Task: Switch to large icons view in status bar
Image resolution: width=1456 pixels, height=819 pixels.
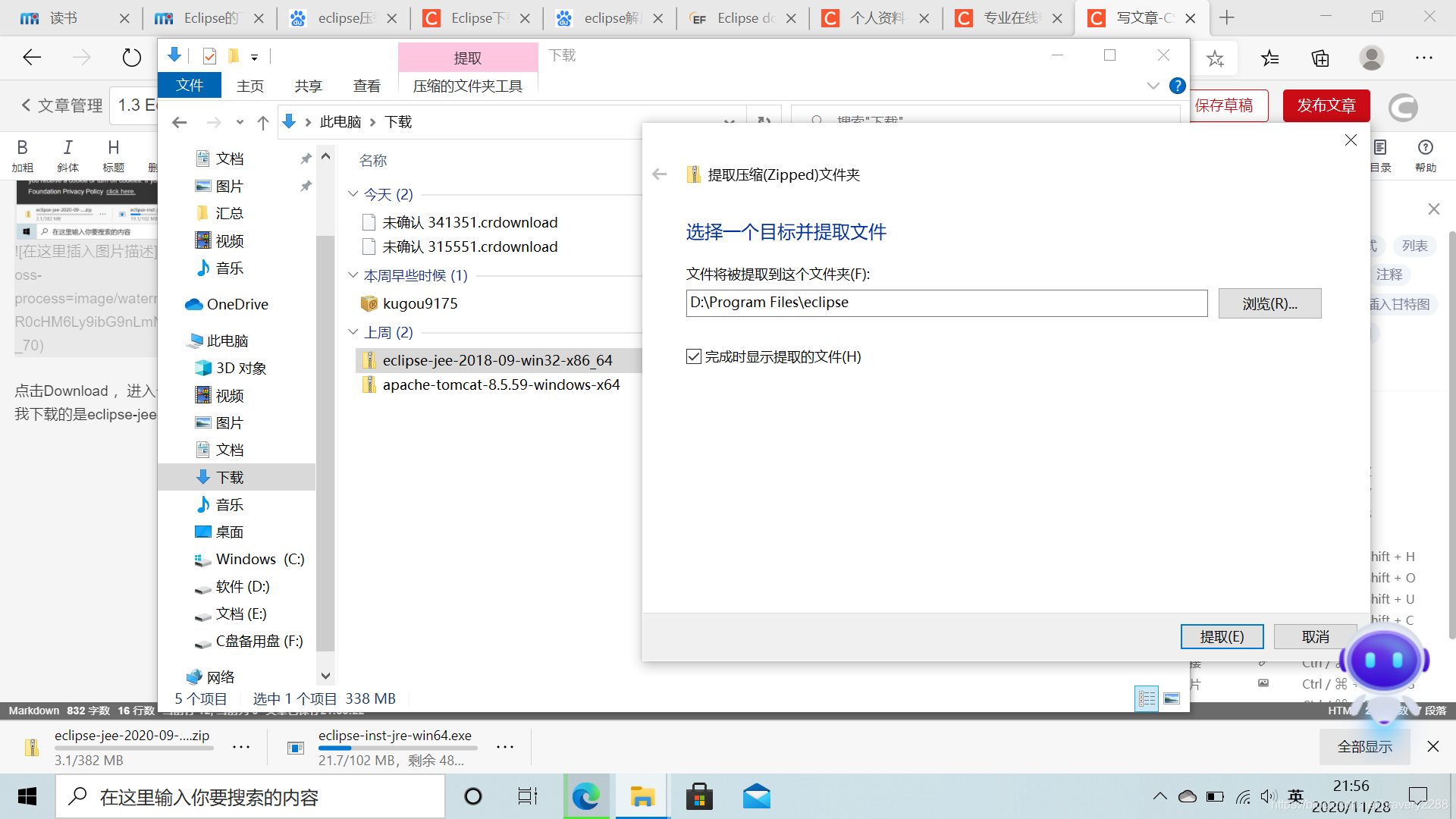Action: (1172, 698)
